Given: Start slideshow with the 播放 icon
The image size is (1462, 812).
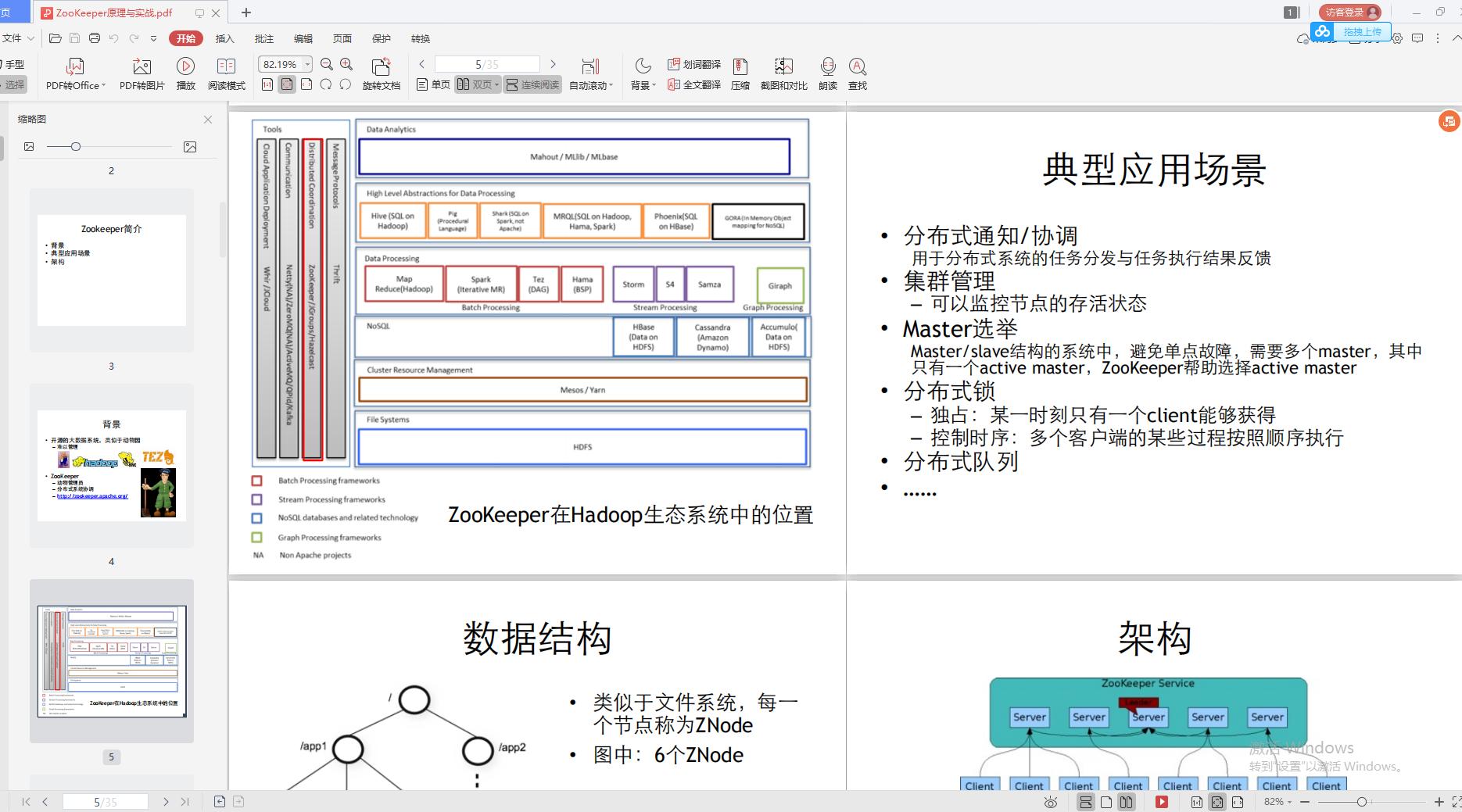Looking at the screenshot, I should coord(185,66).
